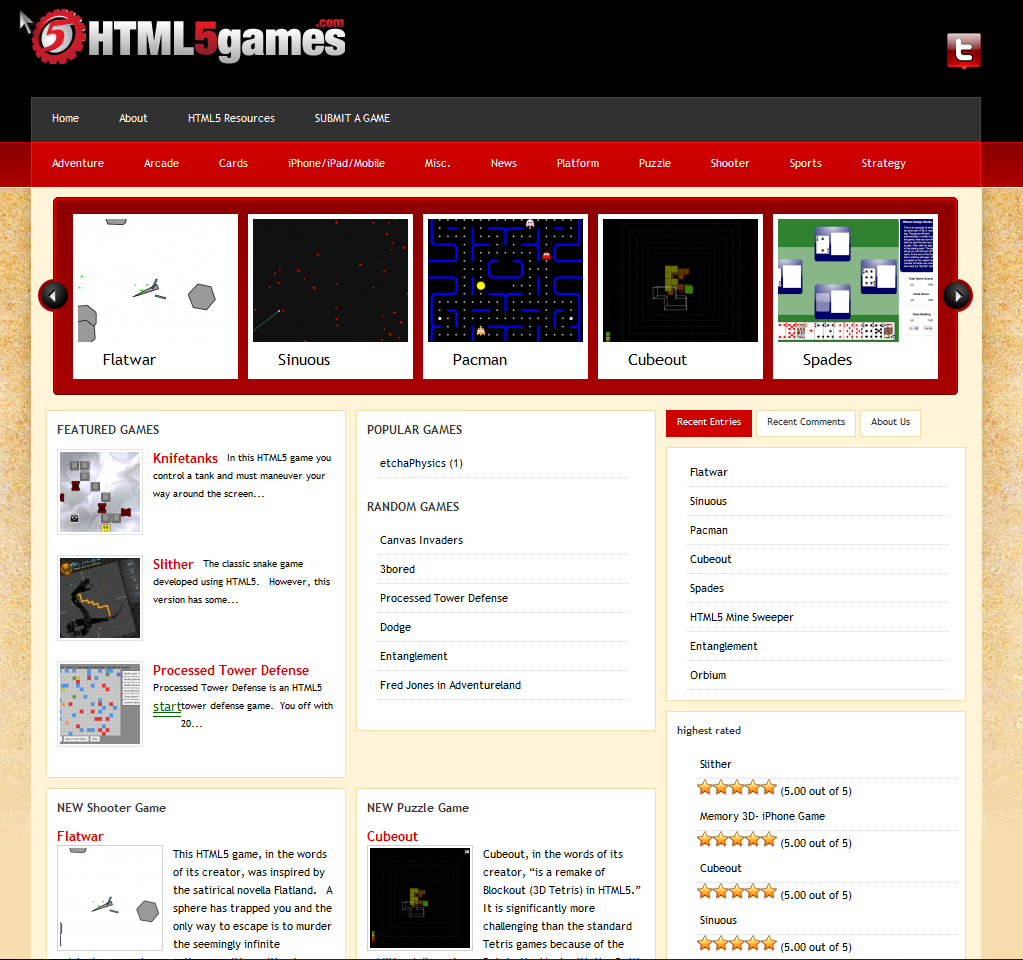1023x960 pixels.
Task: Open Canvas Invaders random game
Action: click(421, 540)
